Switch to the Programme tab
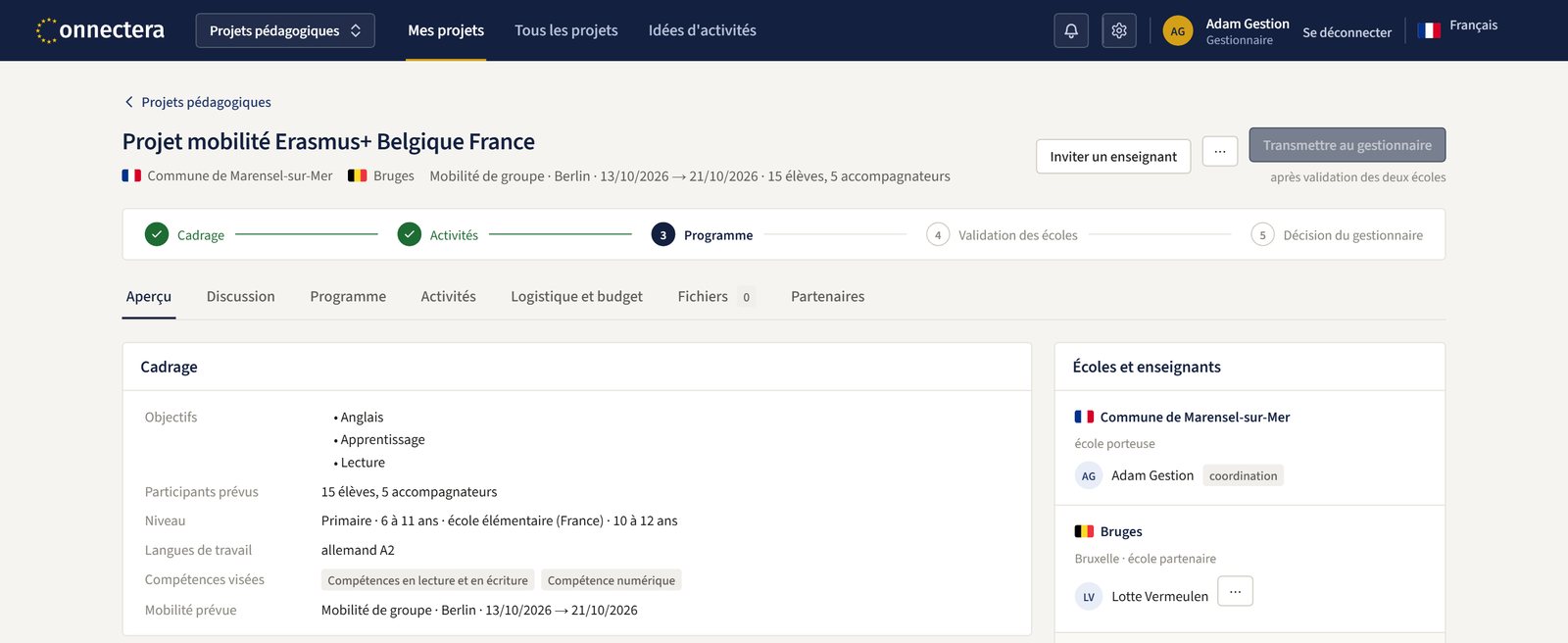1568x643 pixels. 348,296
